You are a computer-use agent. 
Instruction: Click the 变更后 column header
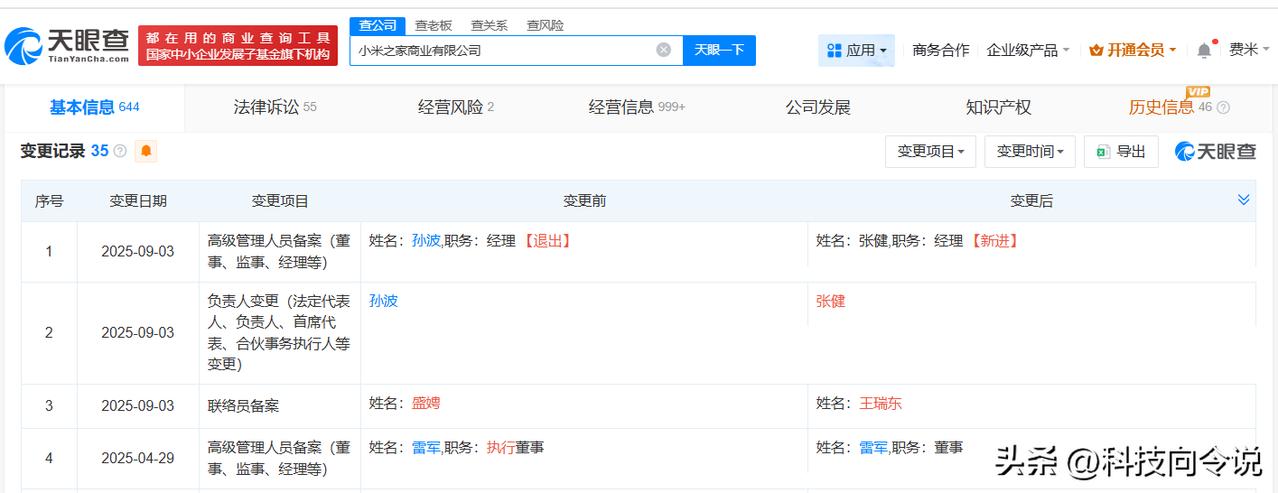tap(1031, 201)
